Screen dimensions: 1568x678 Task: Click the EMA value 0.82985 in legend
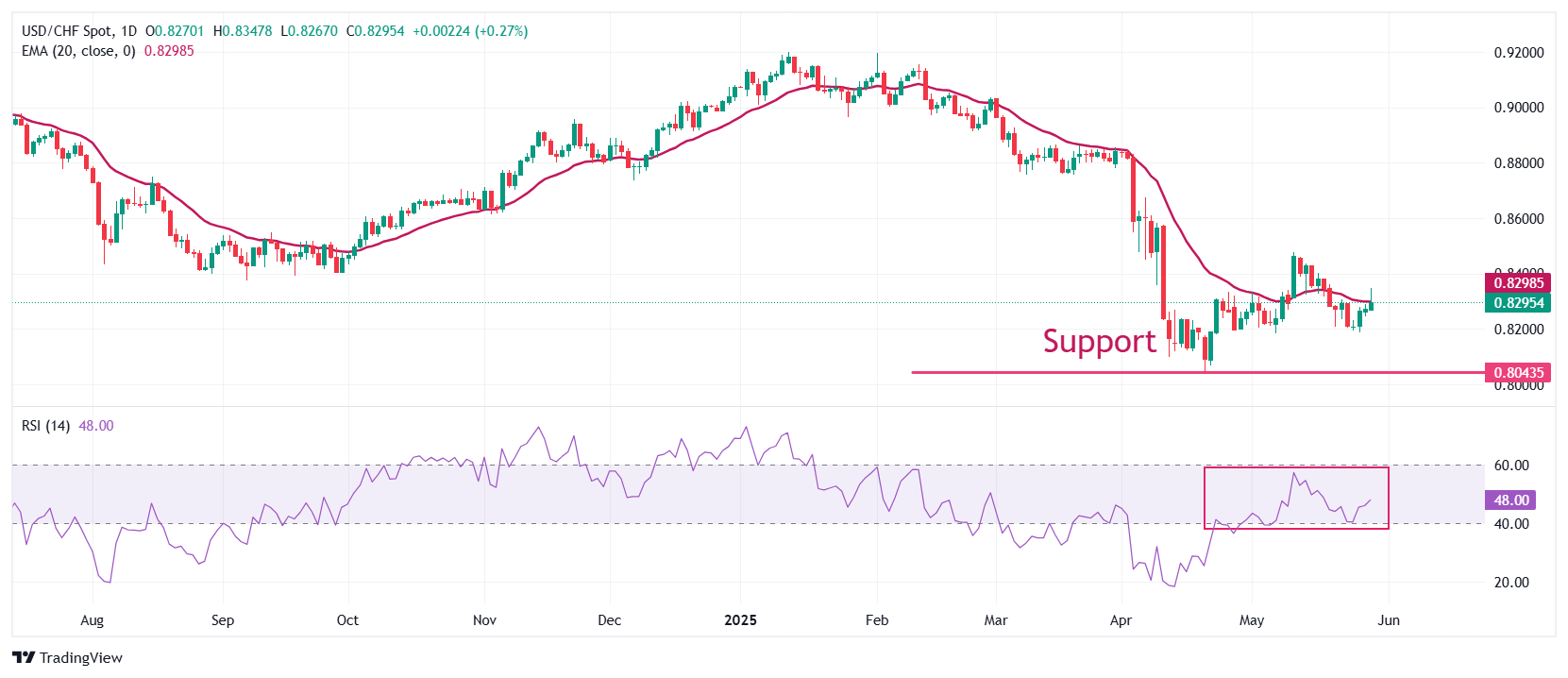pyautogui.click(x=169, y=51)
